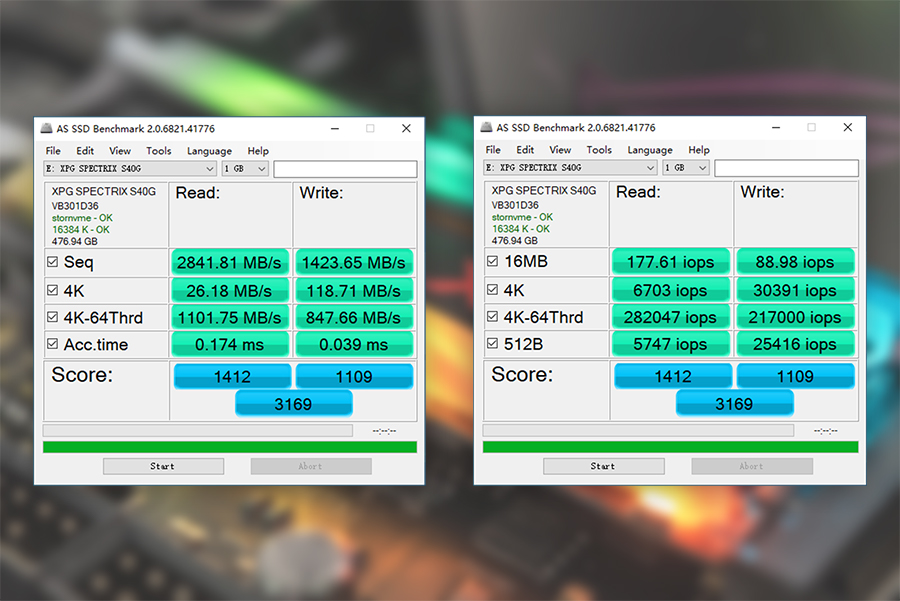Click the 4K-64Thrd read value 1101.75 MB/s
Viewport: 900px width, 601px height.
[230, 317]
